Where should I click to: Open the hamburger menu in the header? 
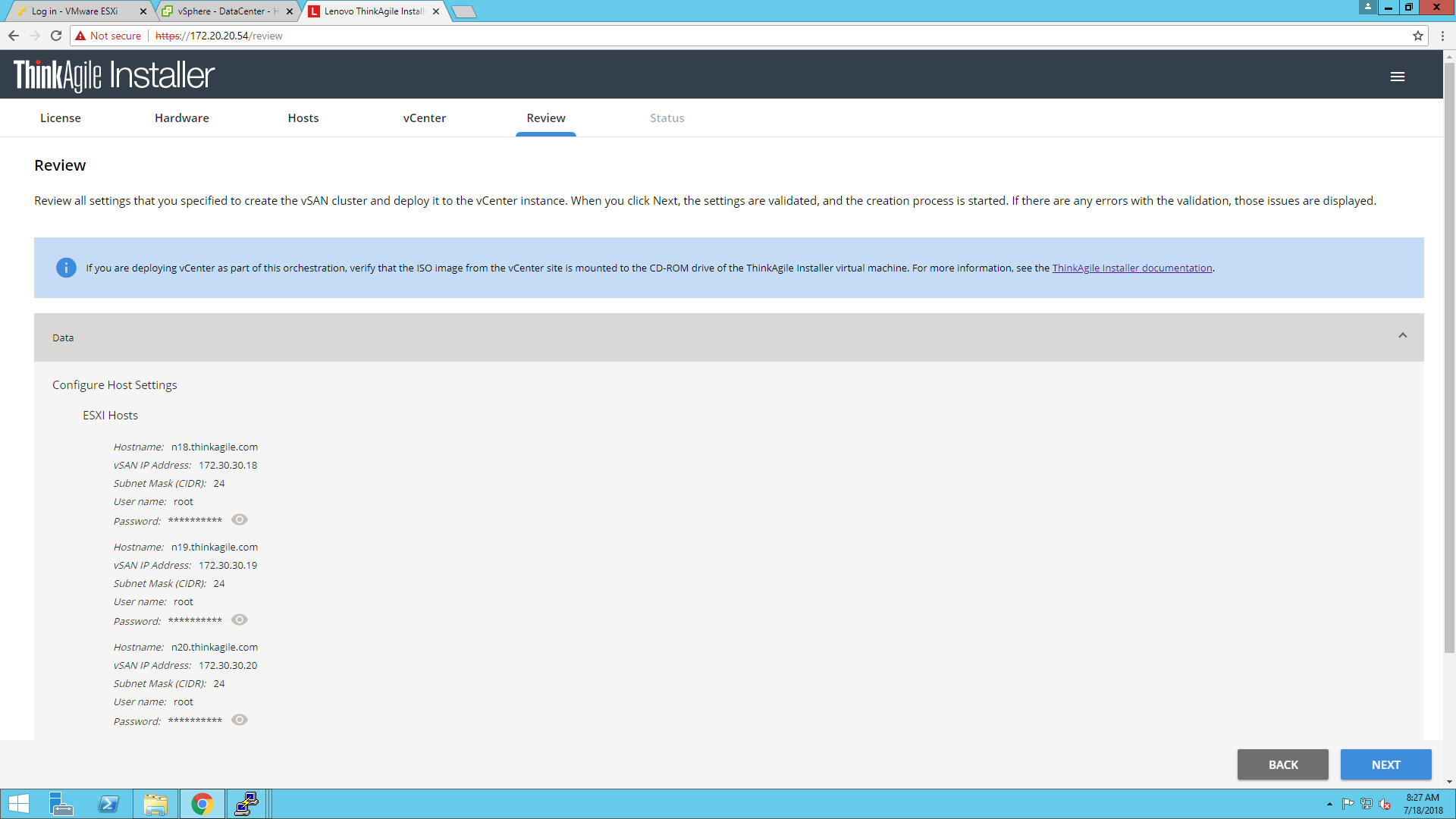point(1398,77)
